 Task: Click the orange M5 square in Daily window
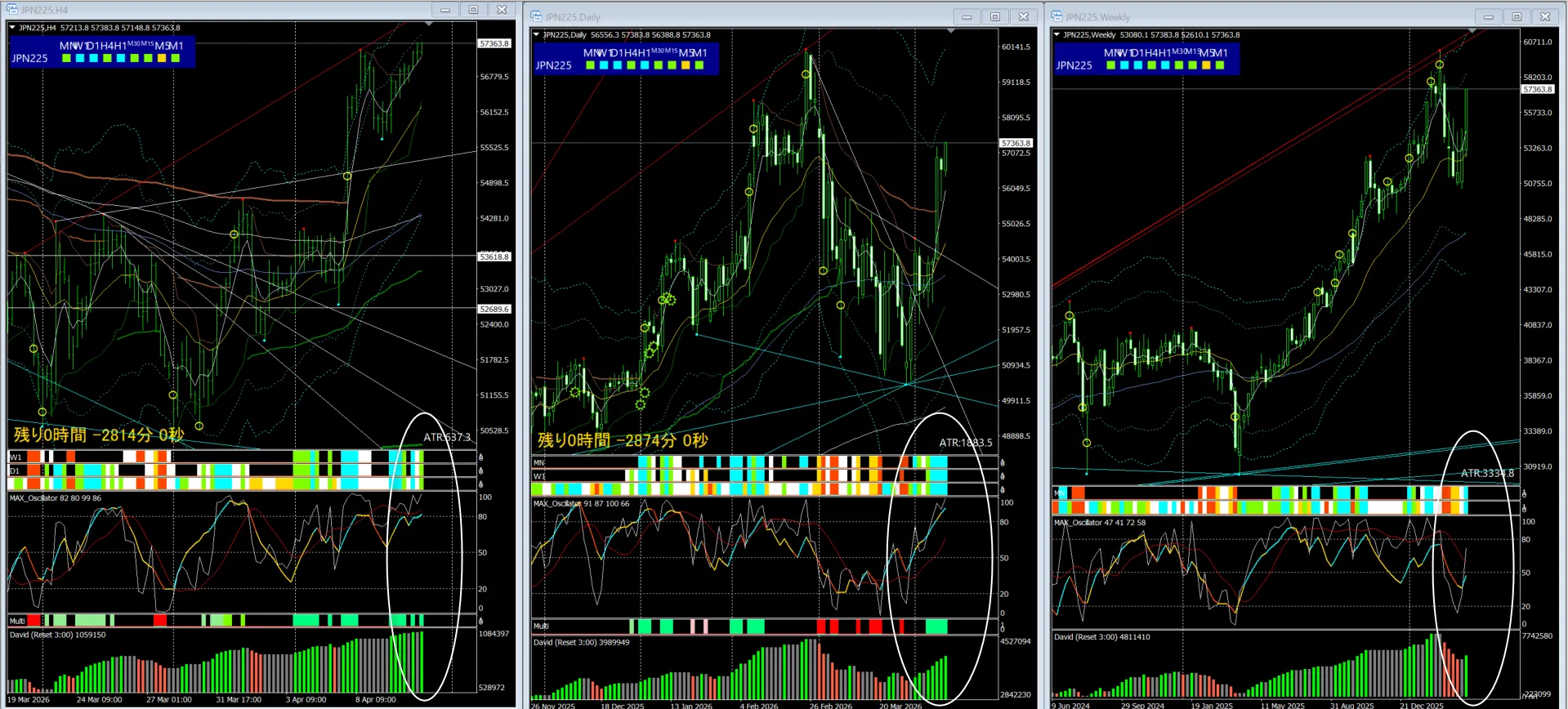686,65
